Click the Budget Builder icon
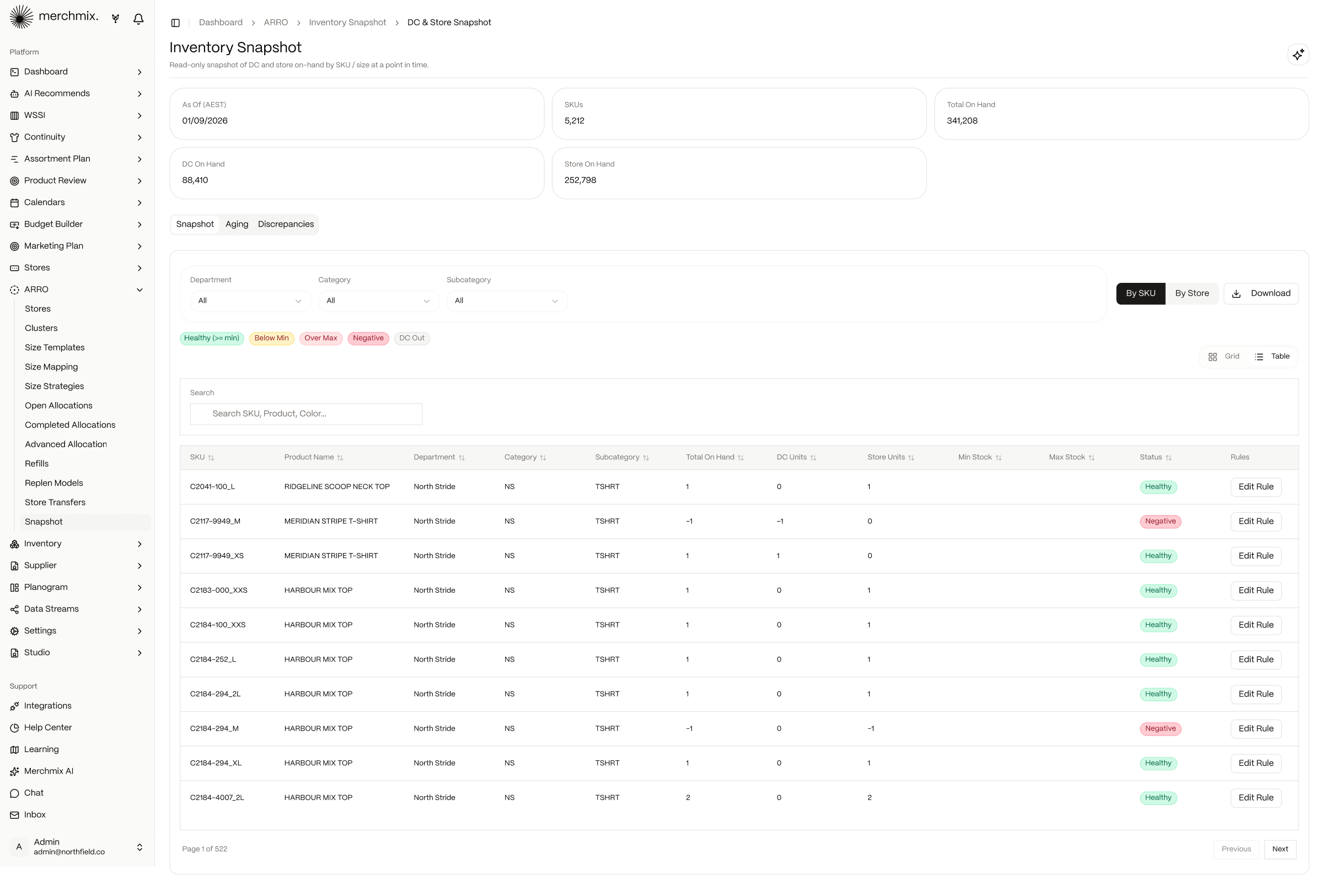The width and height of the screenshot is (1324, 896). [15, 224]
